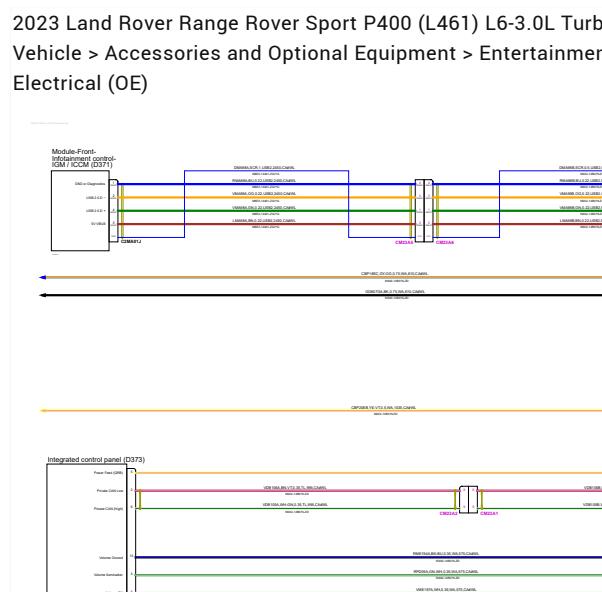602x592 pixels.
Task: Click the '5V VBUS' pin label on D371
Action: [98, 223]
